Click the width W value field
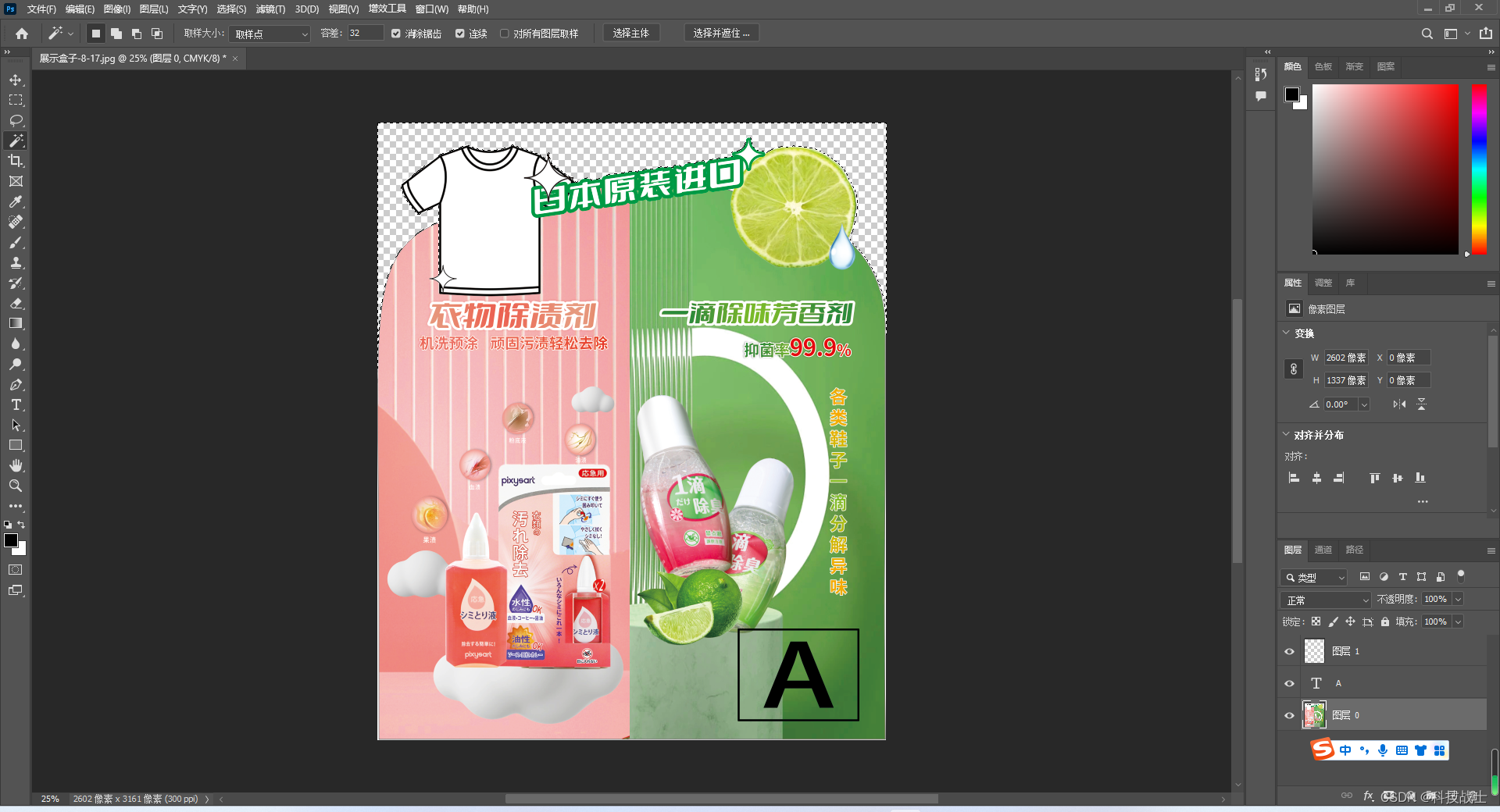Screen dimensions: 1500x812 tap(1346, 358)
